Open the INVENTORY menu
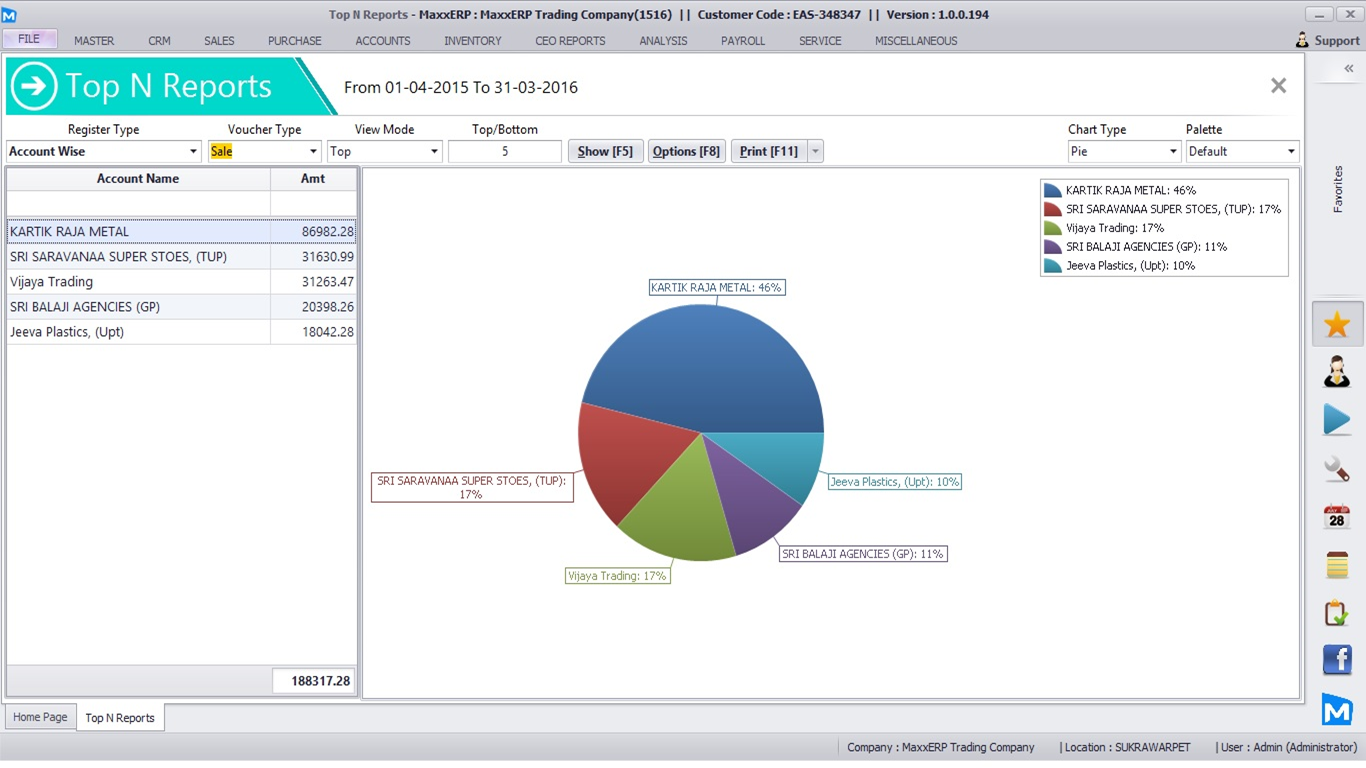Screen dimensions: 1366x768 [472, 41]
